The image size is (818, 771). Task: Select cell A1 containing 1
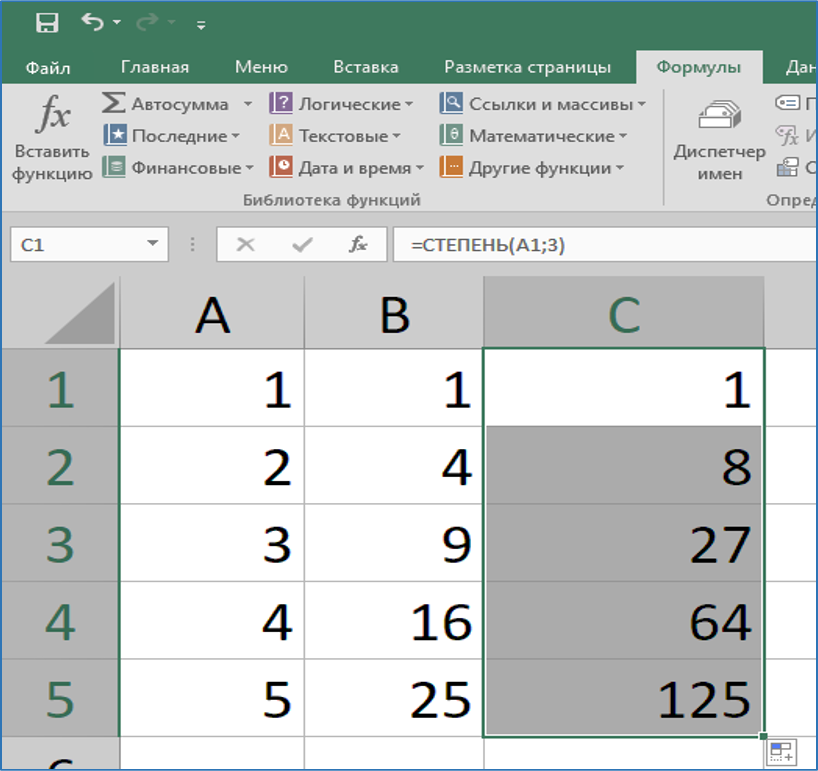[x=212, y=388]
